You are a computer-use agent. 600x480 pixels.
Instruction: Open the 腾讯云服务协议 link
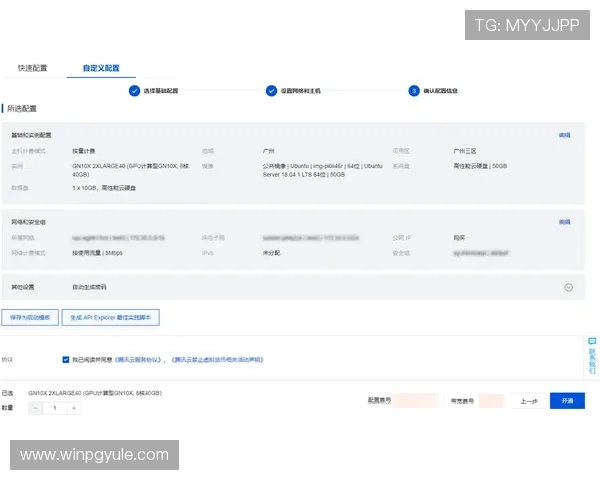click(138, 359)
